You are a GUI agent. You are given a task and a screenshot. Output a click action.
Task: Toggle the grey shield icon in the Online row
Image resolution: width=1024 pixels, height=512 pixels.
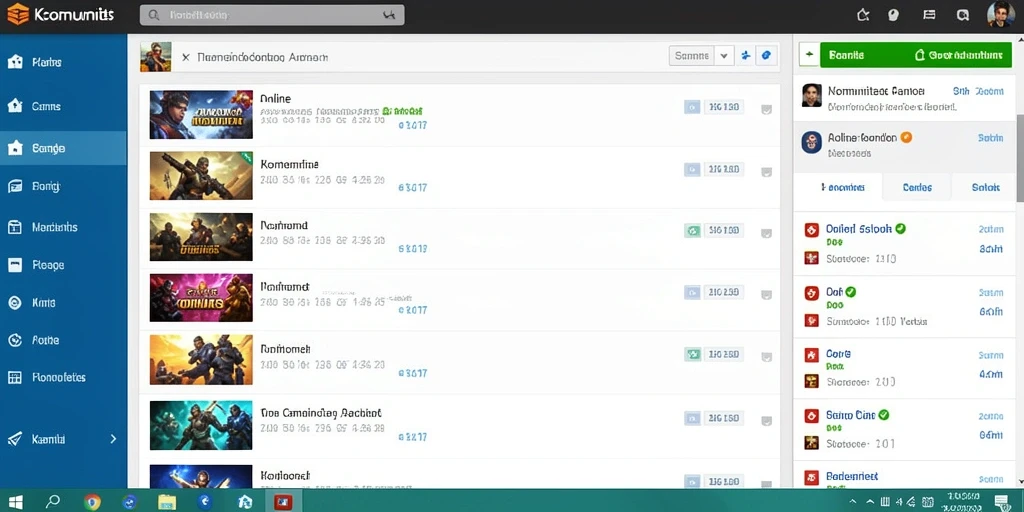[x=767, y=109]
